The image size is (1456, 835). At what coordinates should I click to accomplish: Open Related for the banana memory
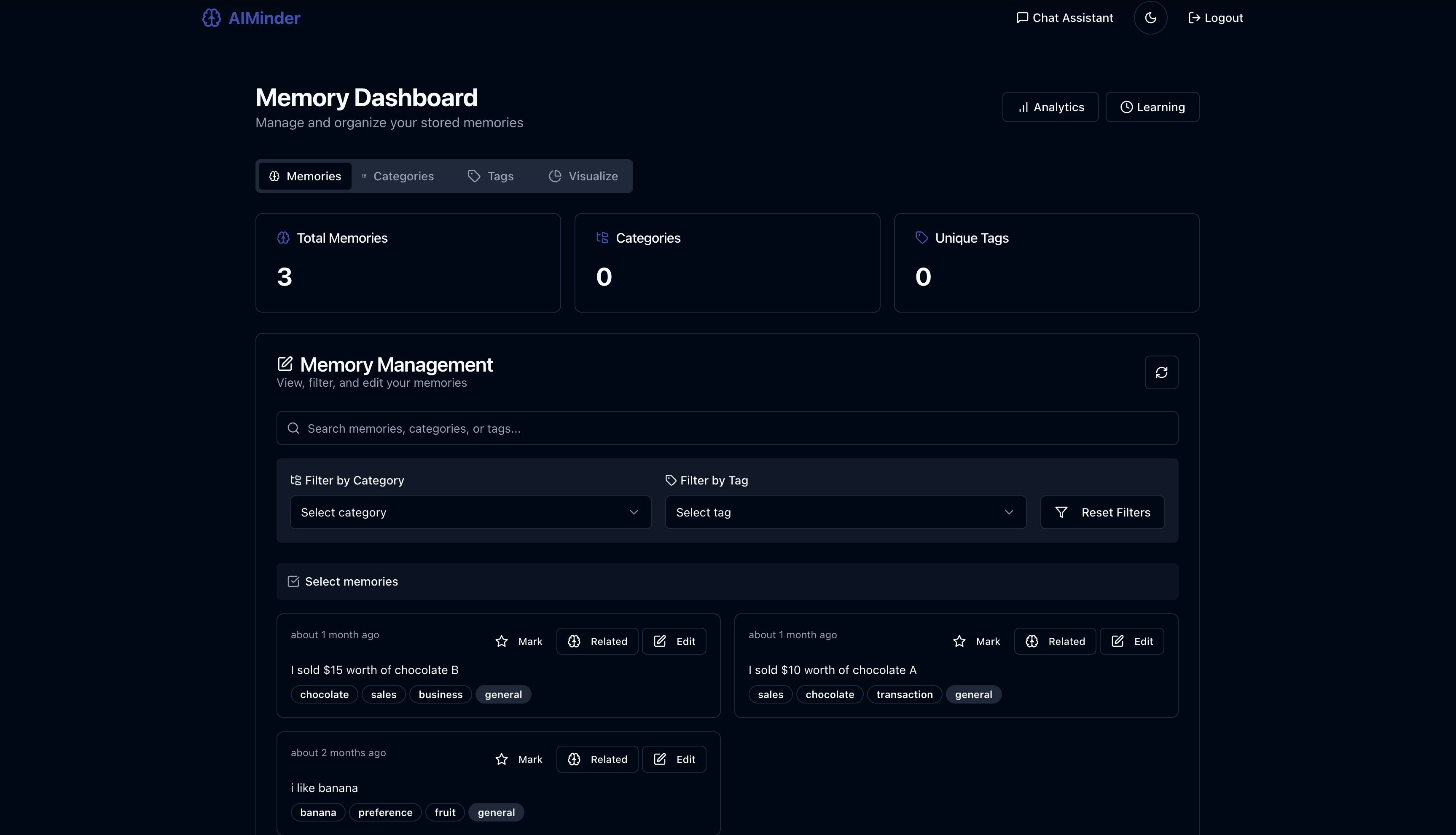click(x=597, y=759)
